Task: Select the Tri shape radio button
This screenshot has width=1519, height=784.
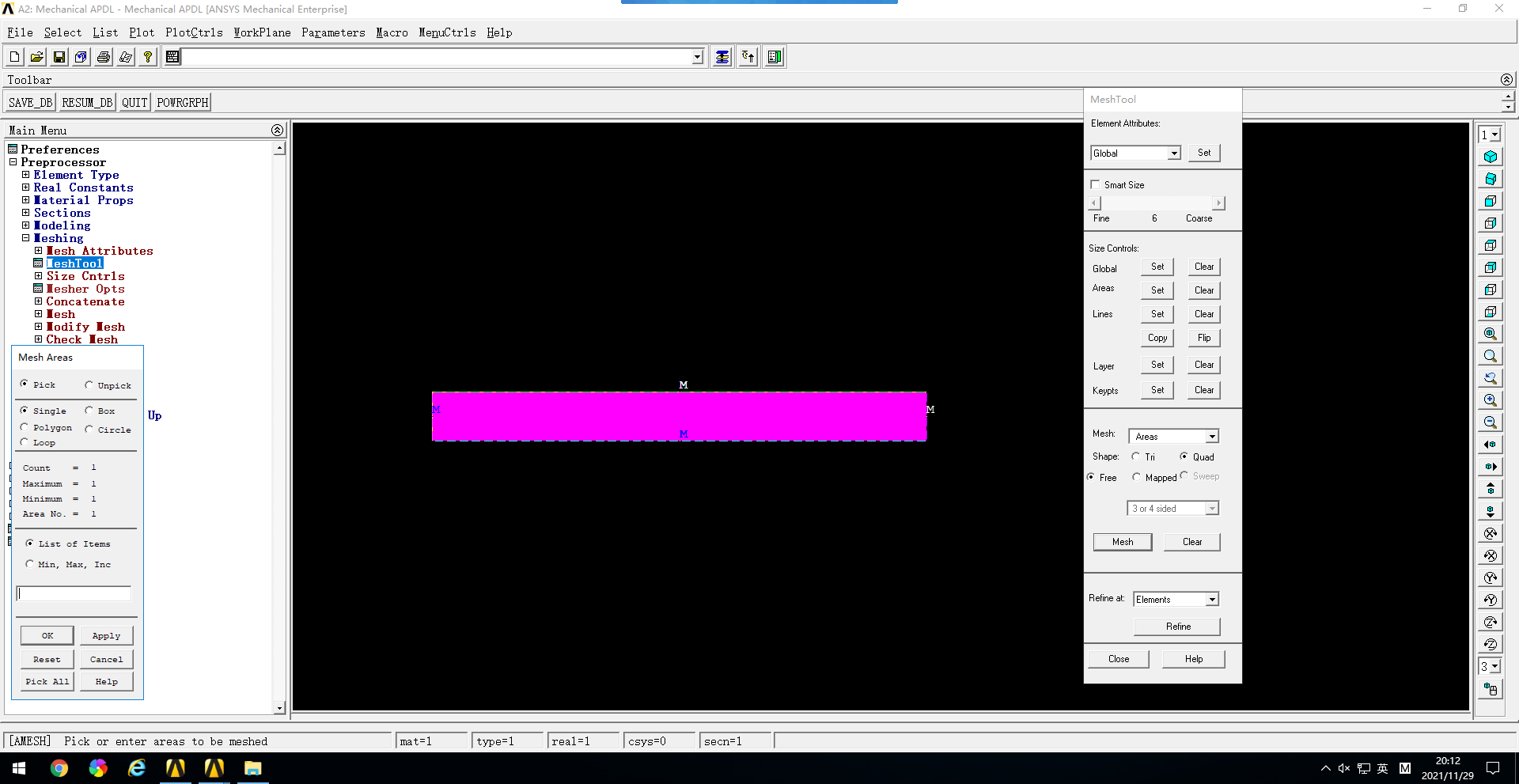Action: [x=1137, y=456]
